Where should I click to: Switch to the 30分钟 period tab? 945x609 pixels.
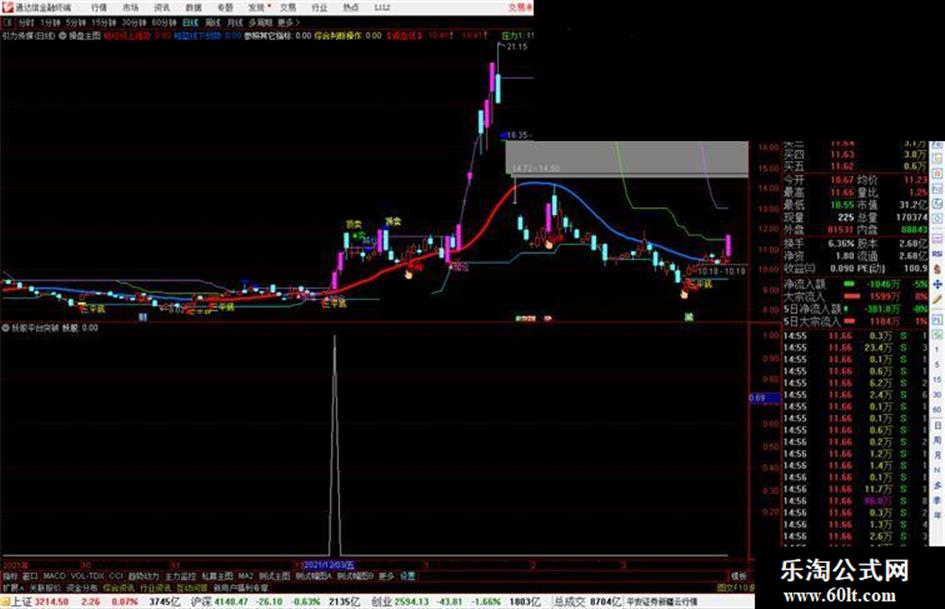(134, 23)
